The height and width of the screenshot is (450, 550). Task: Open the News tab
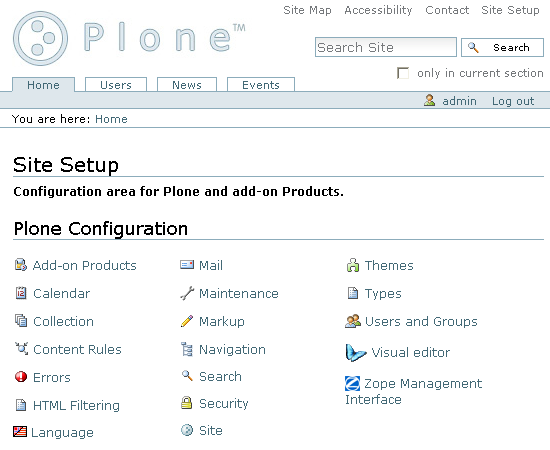pos(187,85)
